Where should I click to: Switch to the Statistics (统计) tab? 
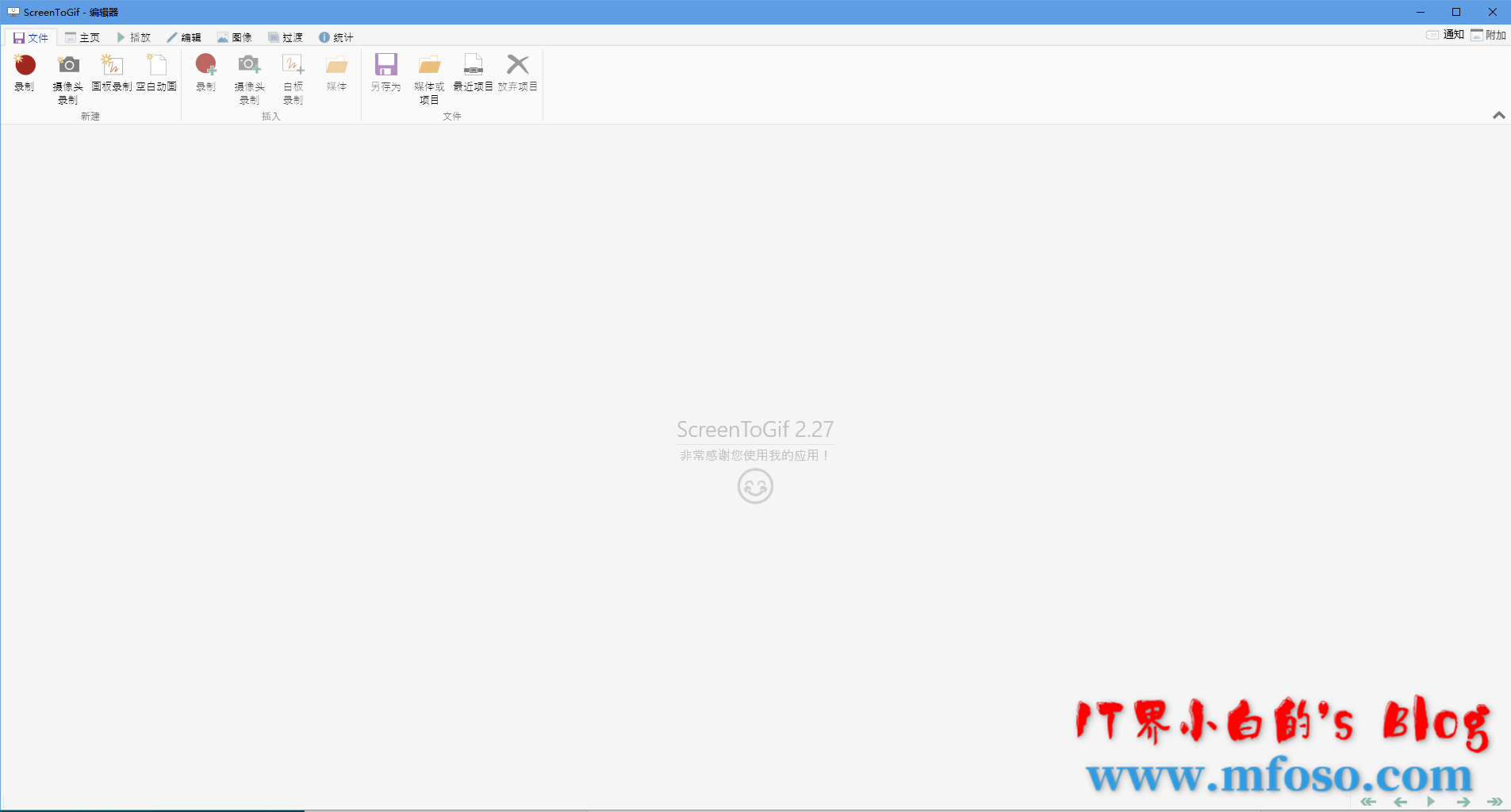pyautogui.click(x=336, y=37)
